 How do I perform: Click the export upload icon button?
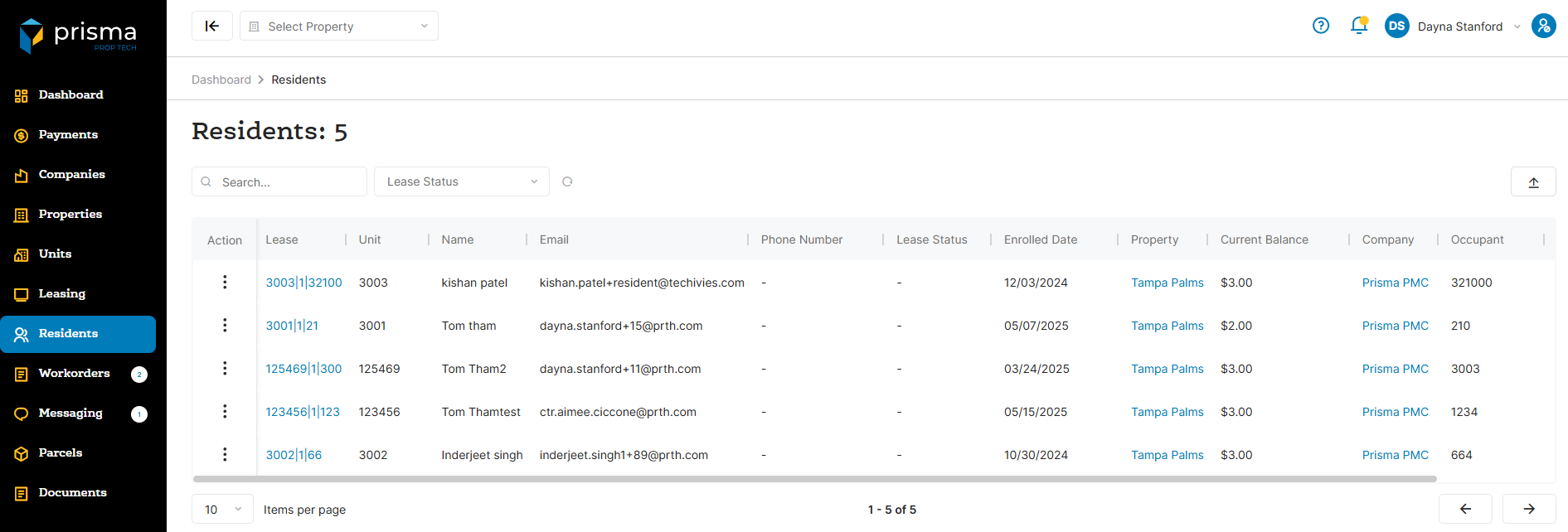[x=1532, y=182]
